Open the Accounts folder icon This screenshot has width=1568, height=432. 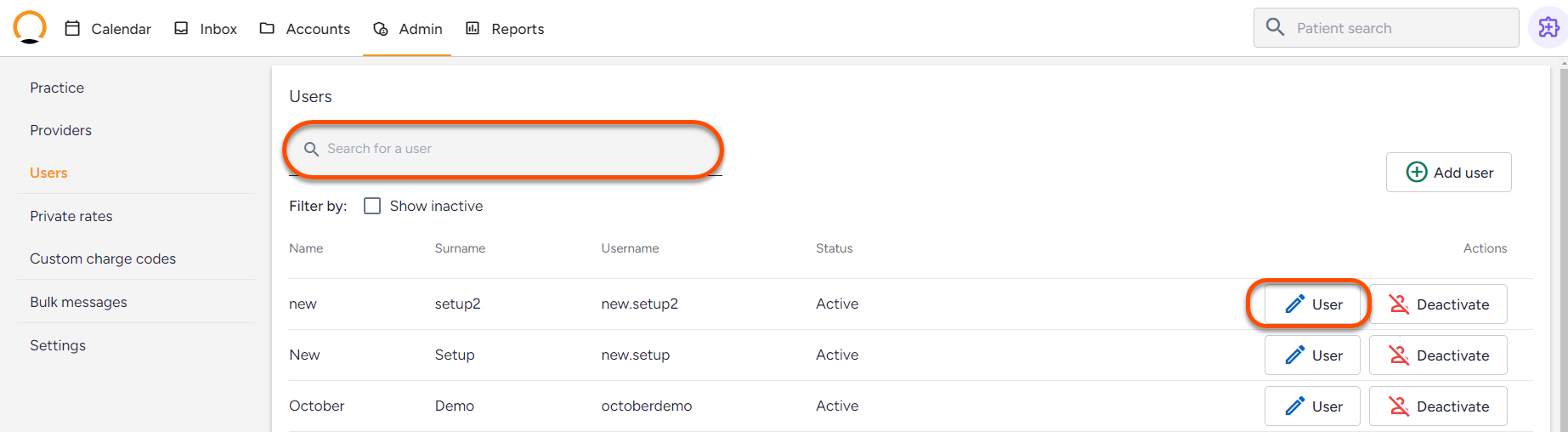(267, 29)
